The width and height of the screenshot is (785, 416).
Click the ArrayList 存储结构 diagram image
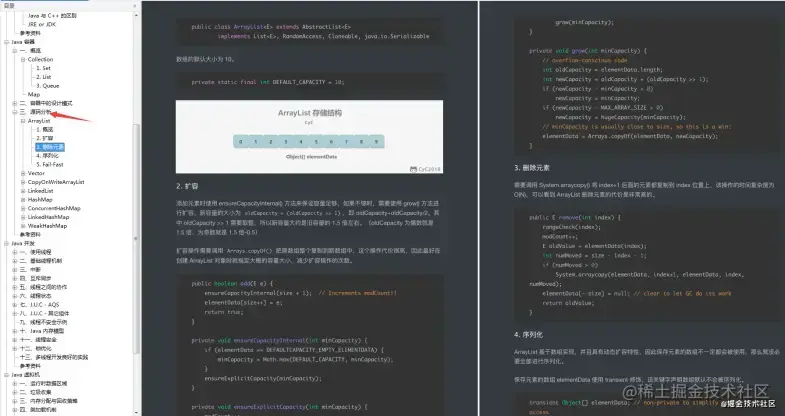point(309,137)
